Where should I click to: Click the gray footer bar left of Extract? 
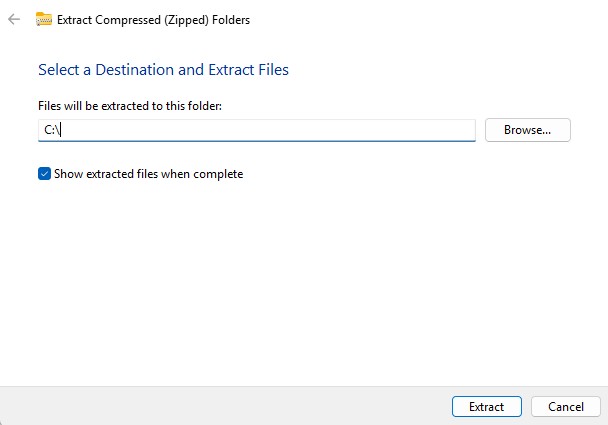click(x=225, y=406)
